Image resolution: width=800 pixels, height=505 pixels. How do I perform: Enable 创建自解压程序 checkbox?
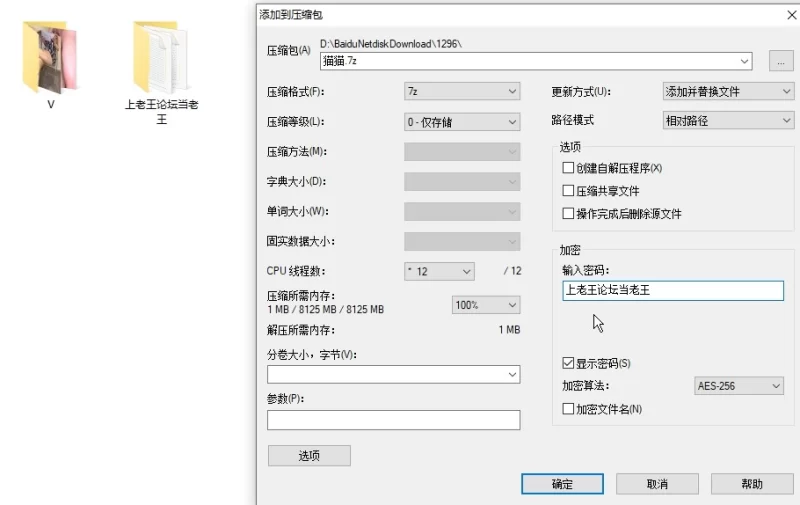(568, 168)
